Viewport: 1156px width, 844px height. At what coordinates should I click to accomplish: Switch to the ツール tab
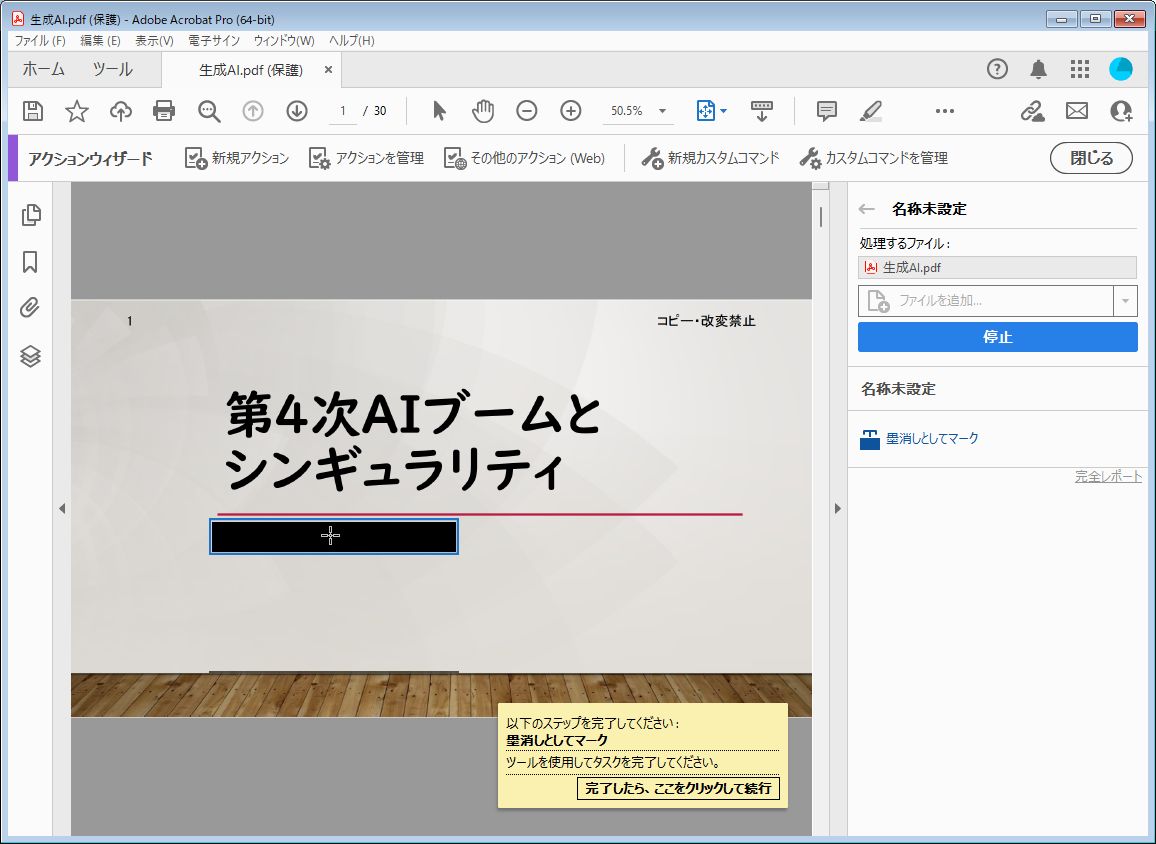113,69
